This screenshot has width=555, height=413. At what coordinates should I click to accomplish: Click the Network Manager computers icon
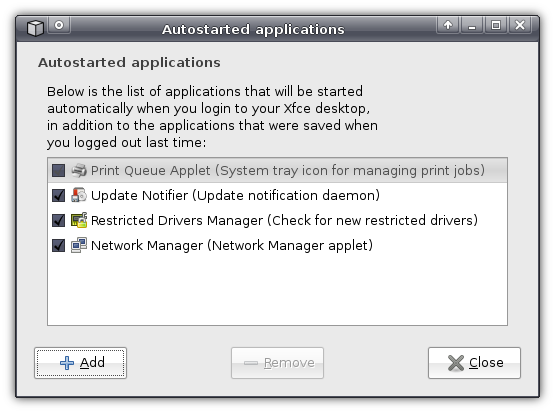79,245
